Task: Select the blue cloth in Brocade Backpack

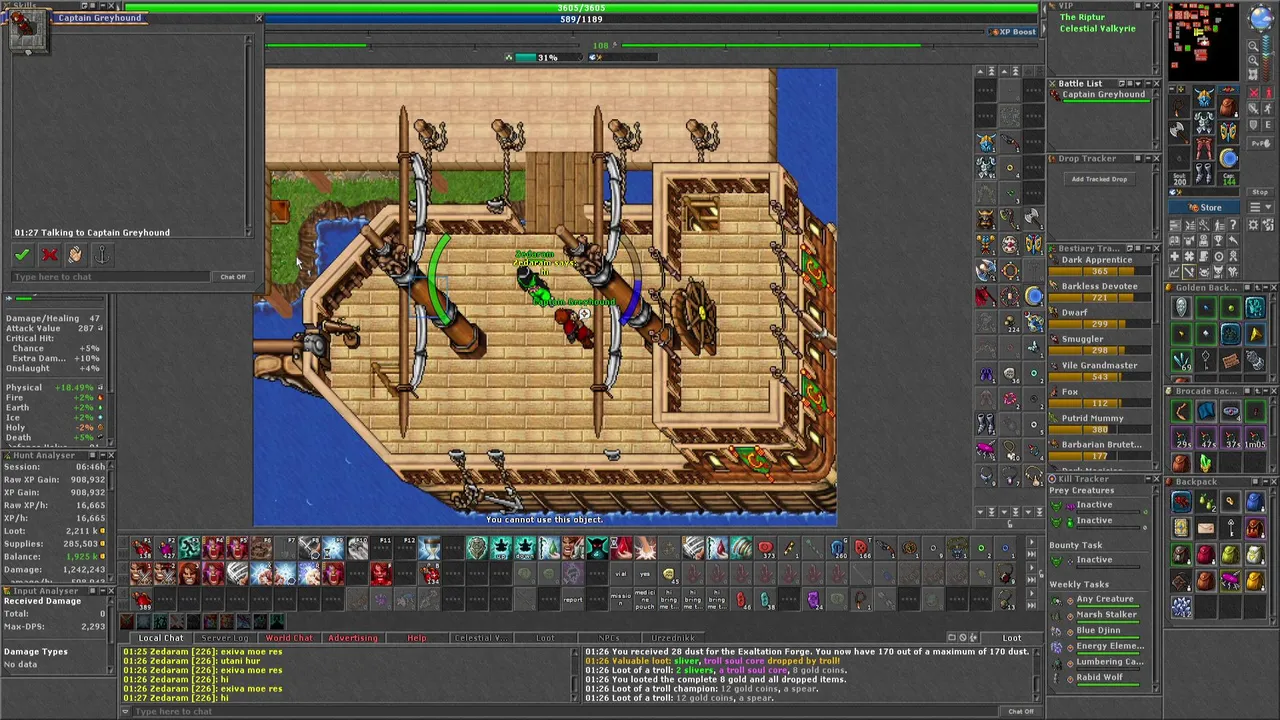Action: 1206,411
